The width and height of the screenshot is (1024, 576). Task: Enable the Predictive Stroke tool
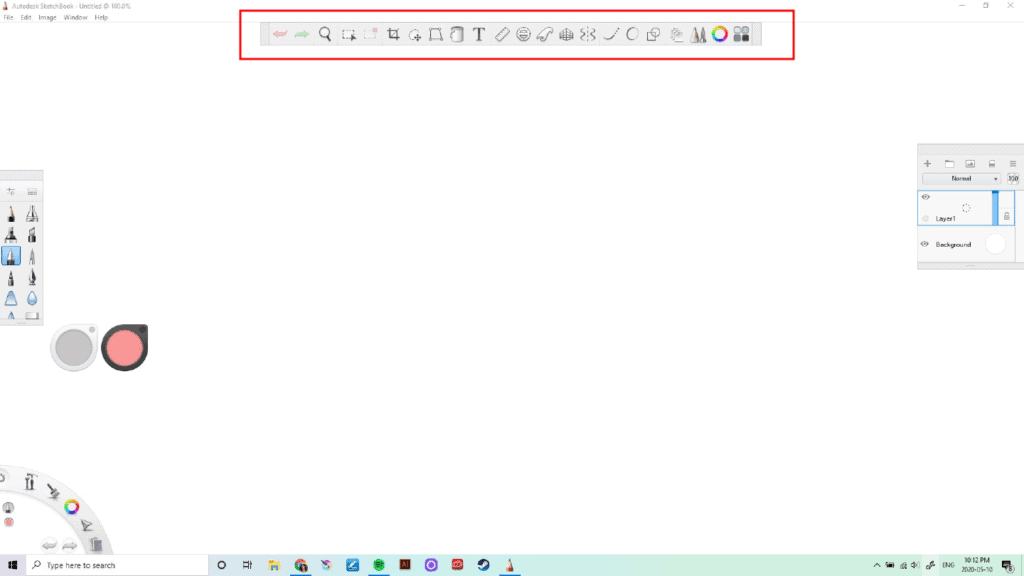pyautogui.click(x=632, y=34)
